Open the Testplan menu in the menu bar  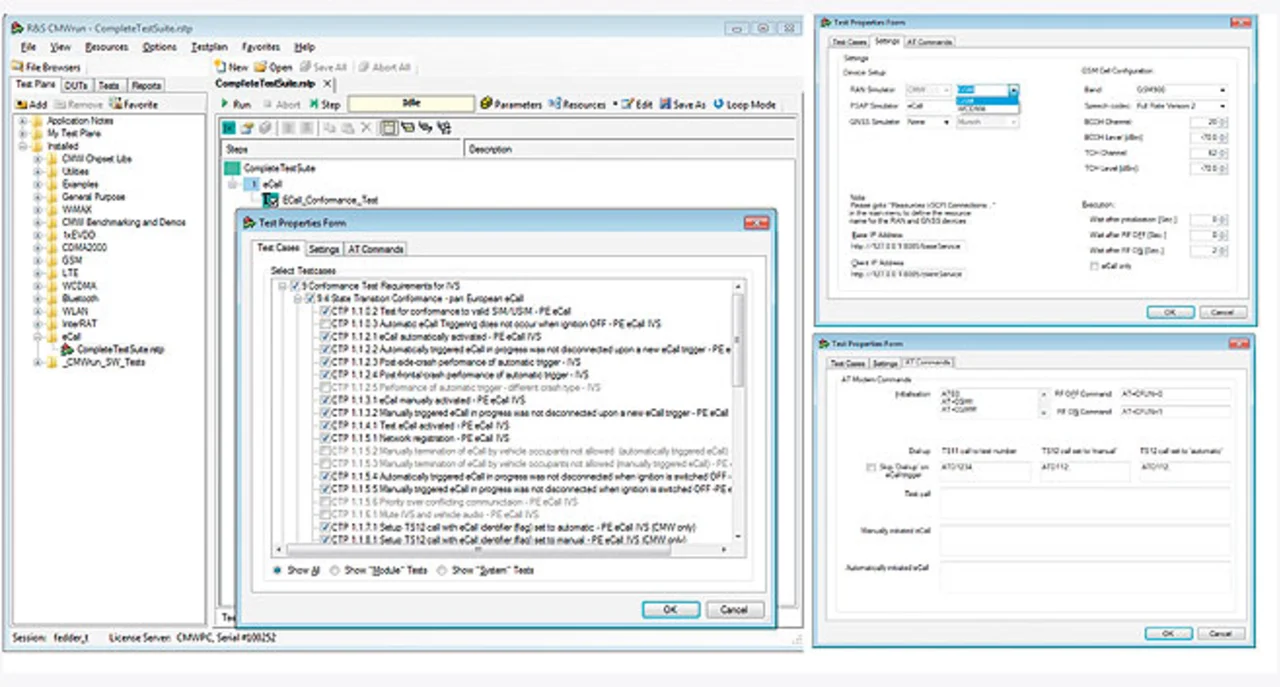[x=210, y=47]
